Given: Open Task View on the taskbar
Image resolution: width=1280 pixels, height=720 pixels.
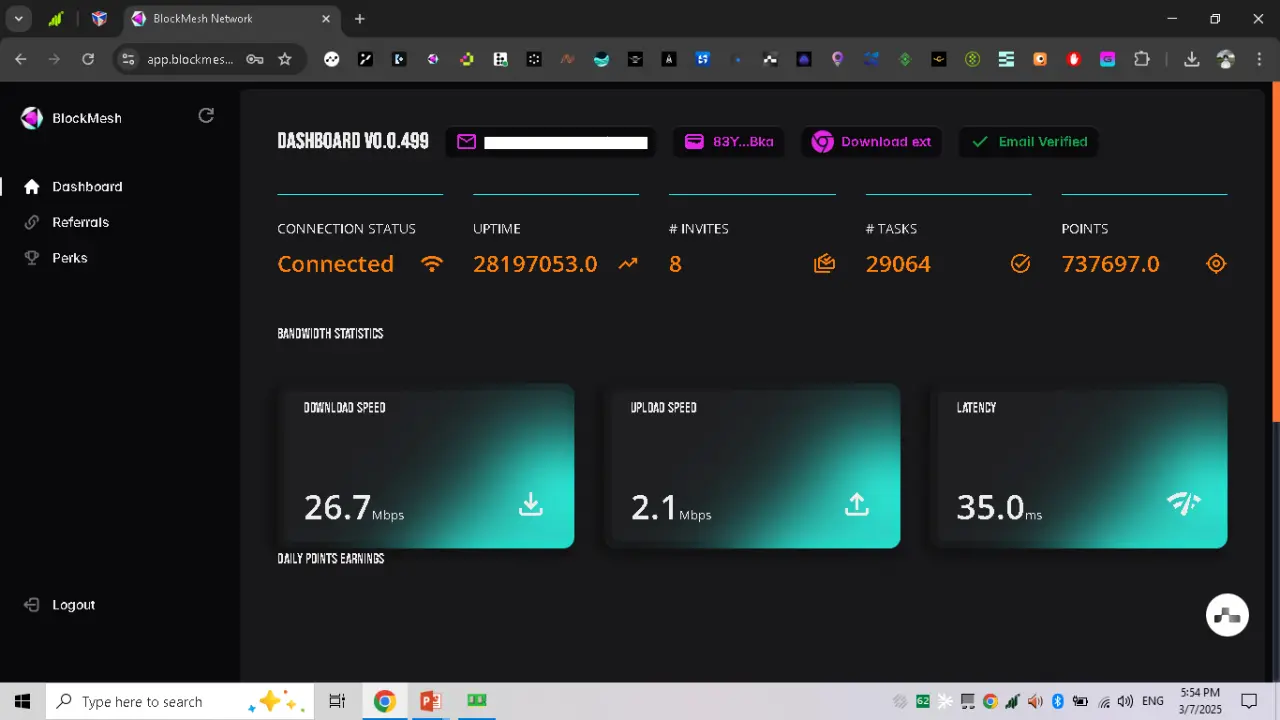Looking at the screenshot, I should pyautogui.click(x=337, y=701).
